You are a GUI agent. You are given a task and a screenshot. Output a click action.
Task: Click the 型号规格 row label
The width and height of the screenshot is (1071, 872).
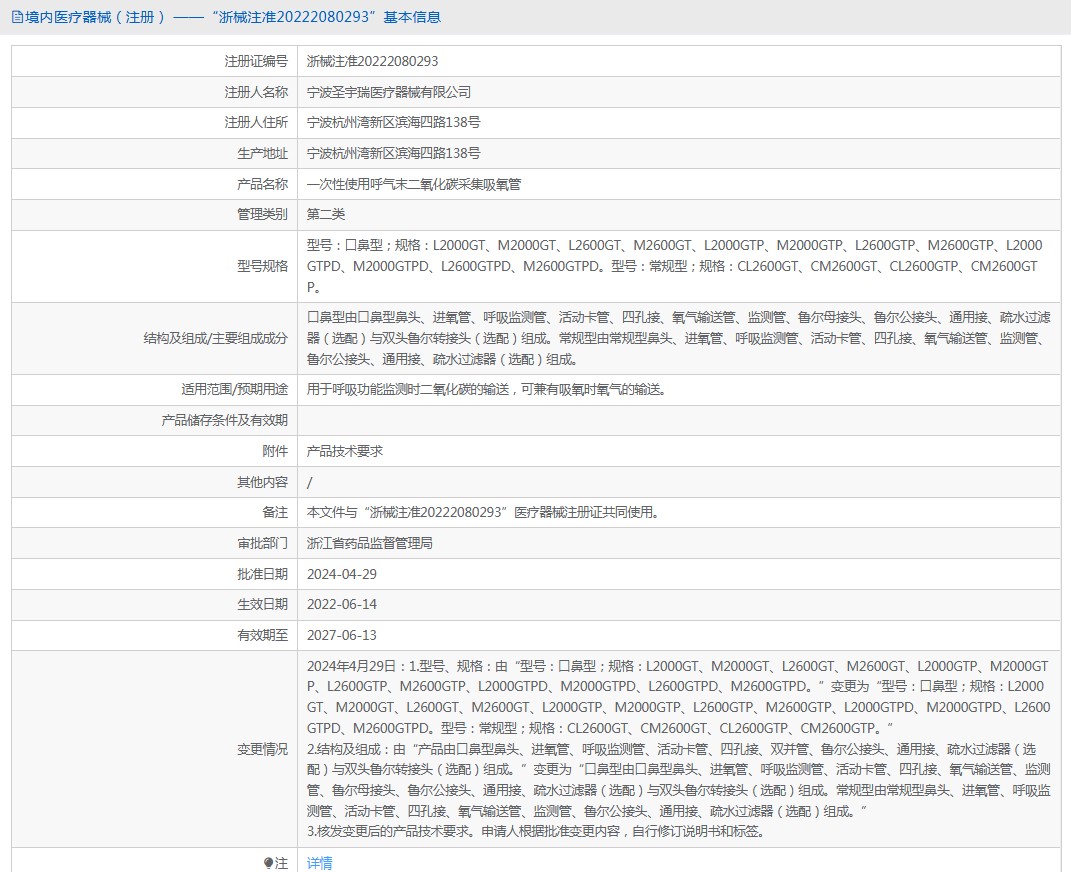[x=262, y=266]
